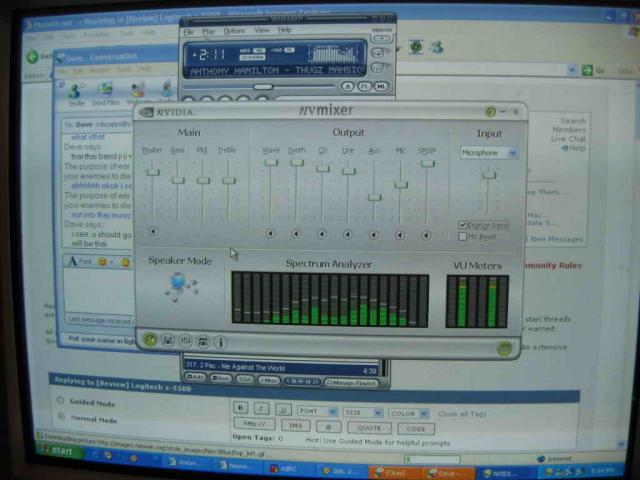Select the Guided Mode radio button
640x480 pixels.
click(60, 400)
